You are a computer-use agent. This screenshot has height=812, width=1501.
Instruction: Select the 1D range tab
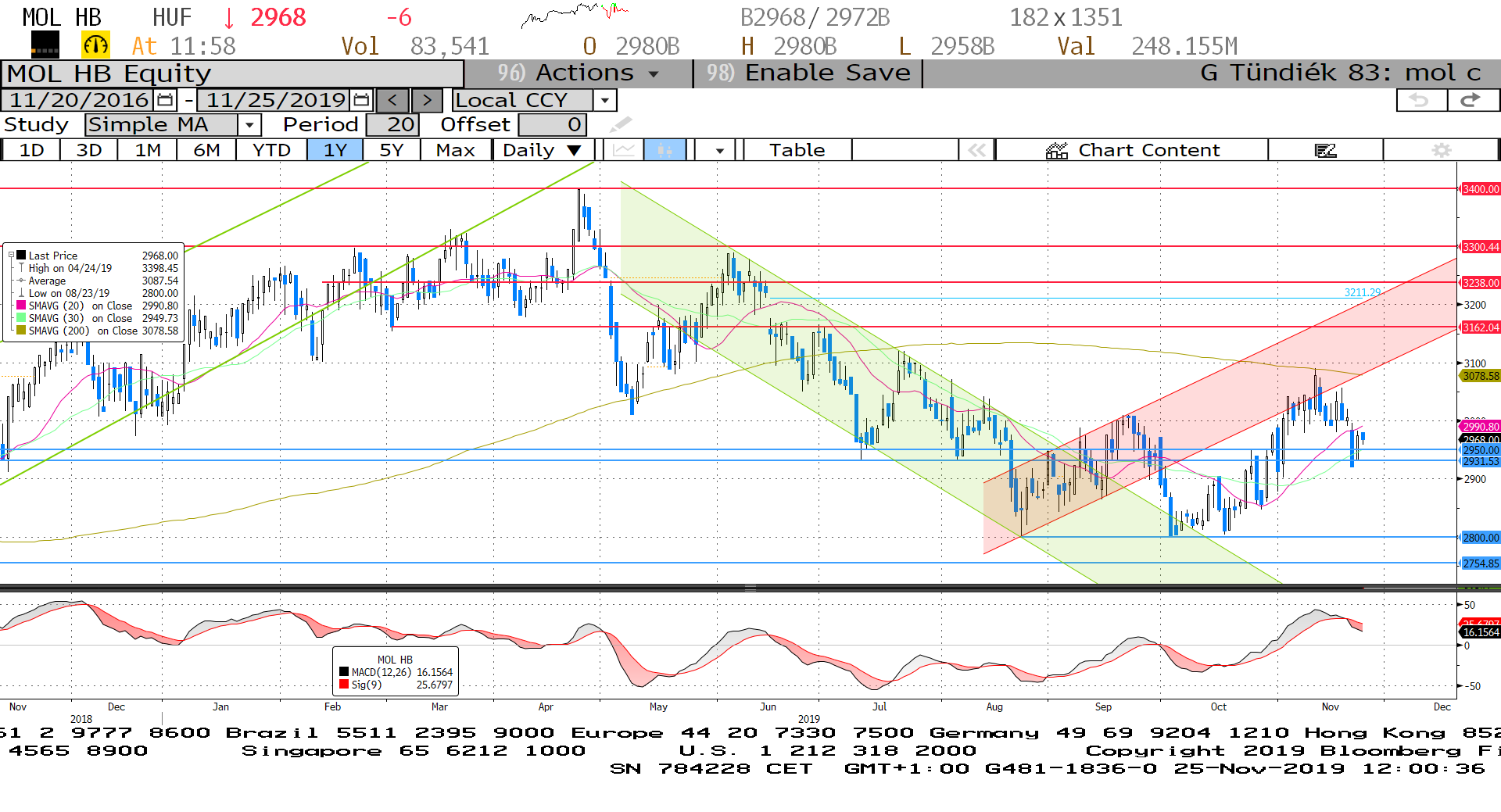31,150
